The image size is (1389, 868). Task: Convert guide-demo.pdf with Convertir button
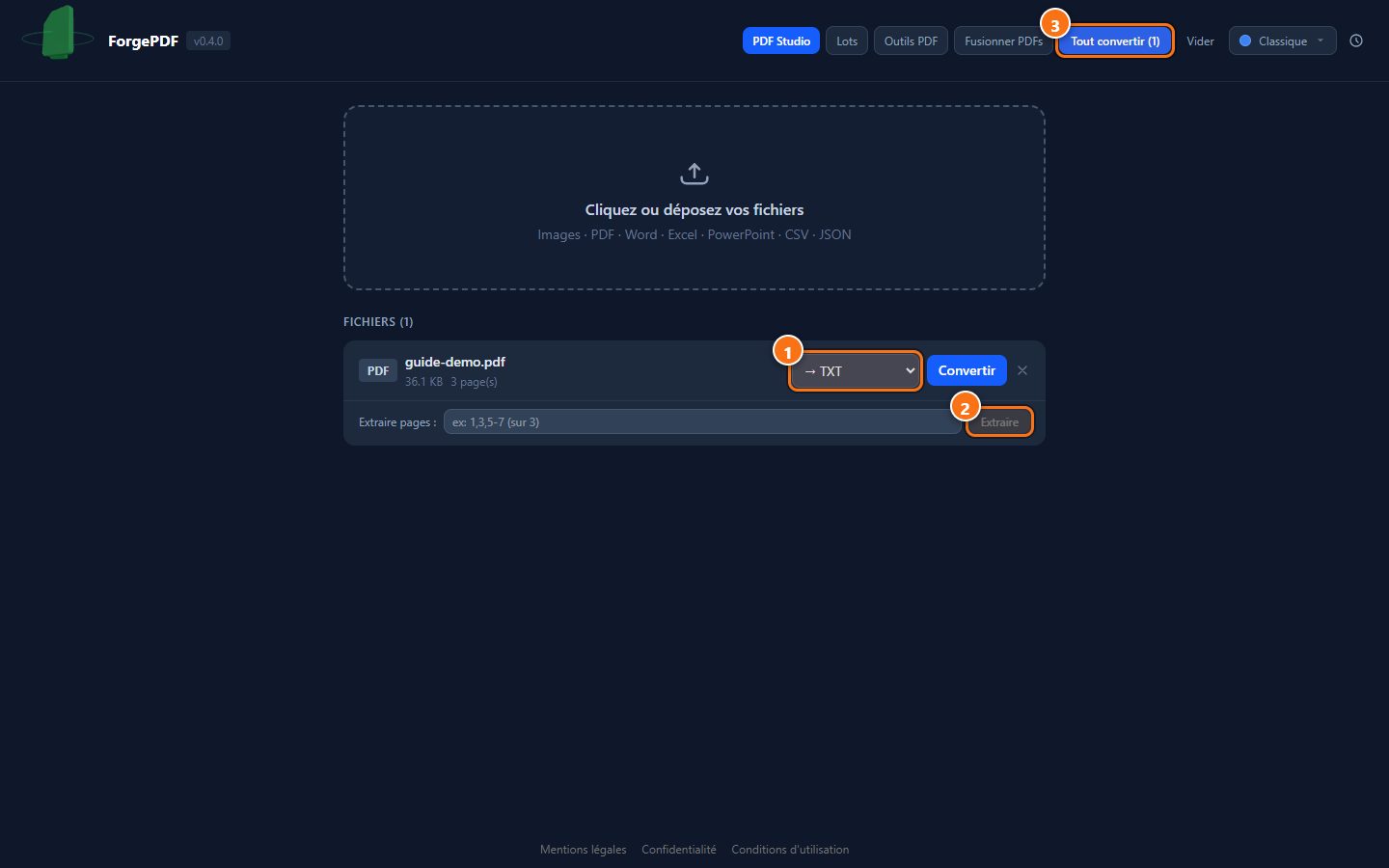(967, 370)
